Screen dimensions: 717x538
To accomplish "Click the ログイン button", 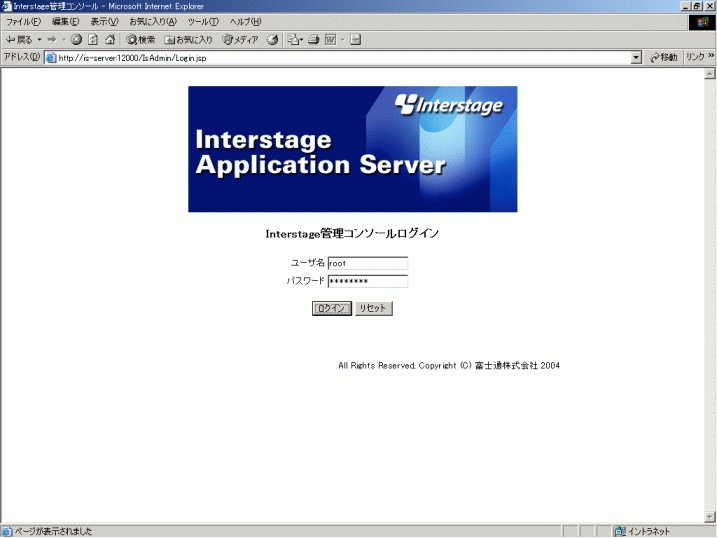I will (x=332, y=309).
